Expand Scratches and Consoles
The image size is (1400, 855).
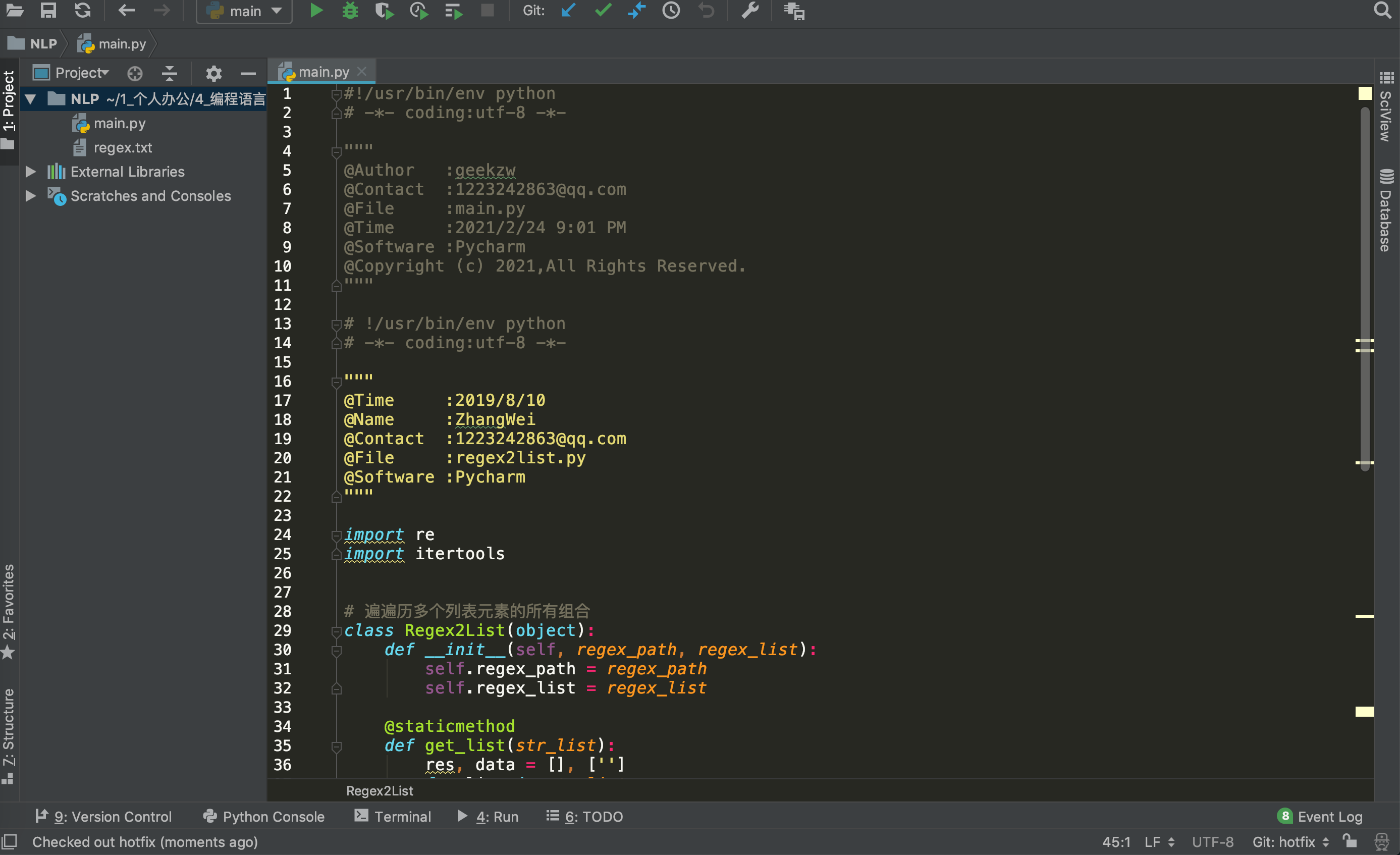click(x=30, y=196)
